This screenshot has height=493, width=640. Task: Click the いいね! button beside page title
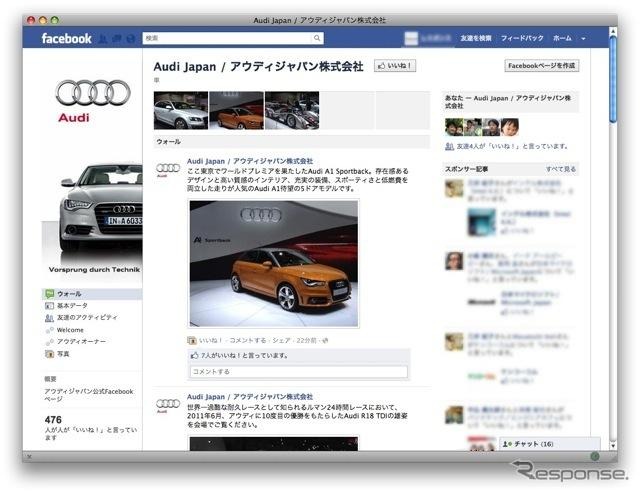tap(395, 66)
